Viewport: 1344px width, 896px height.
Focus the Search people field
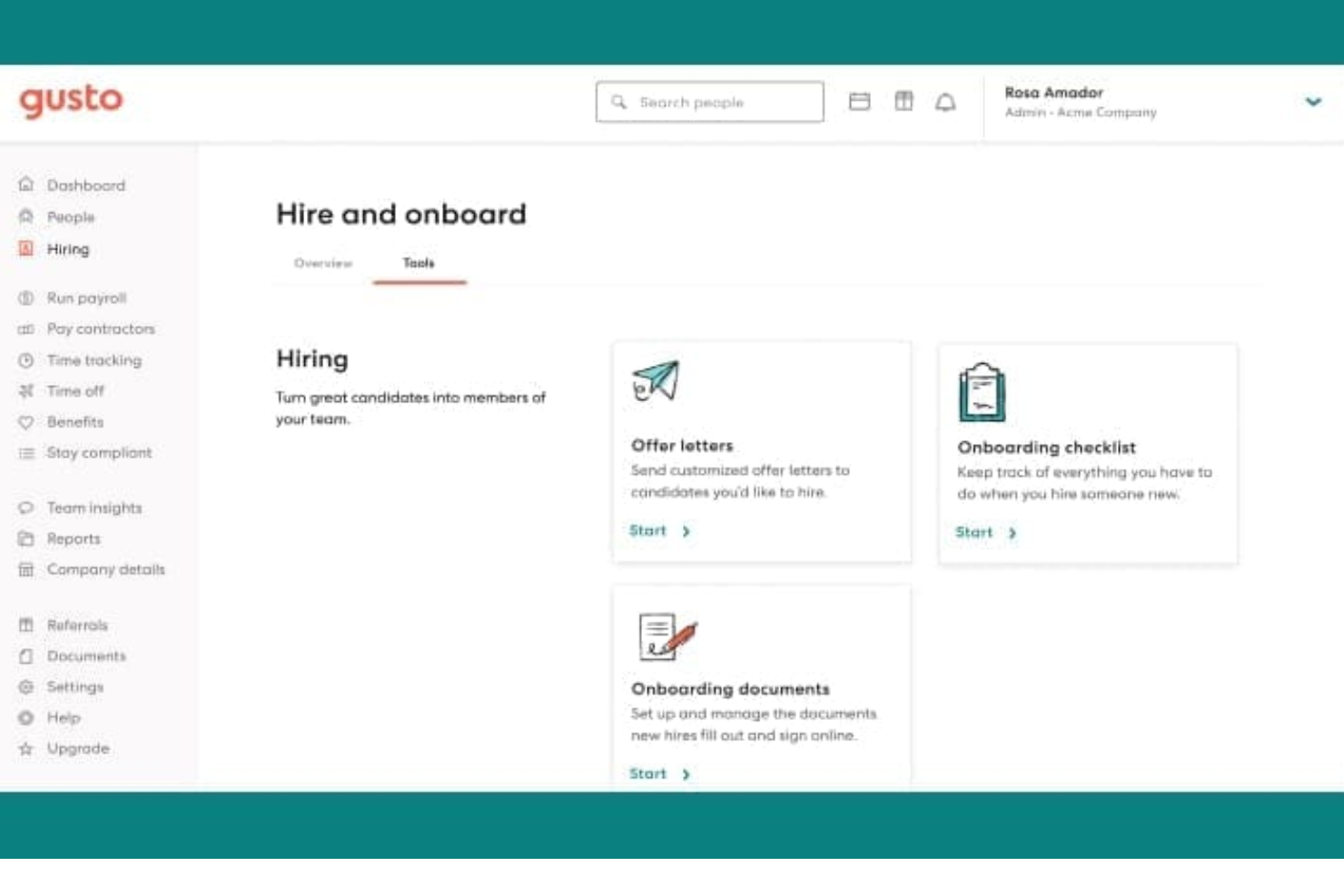tap(709, 102)
